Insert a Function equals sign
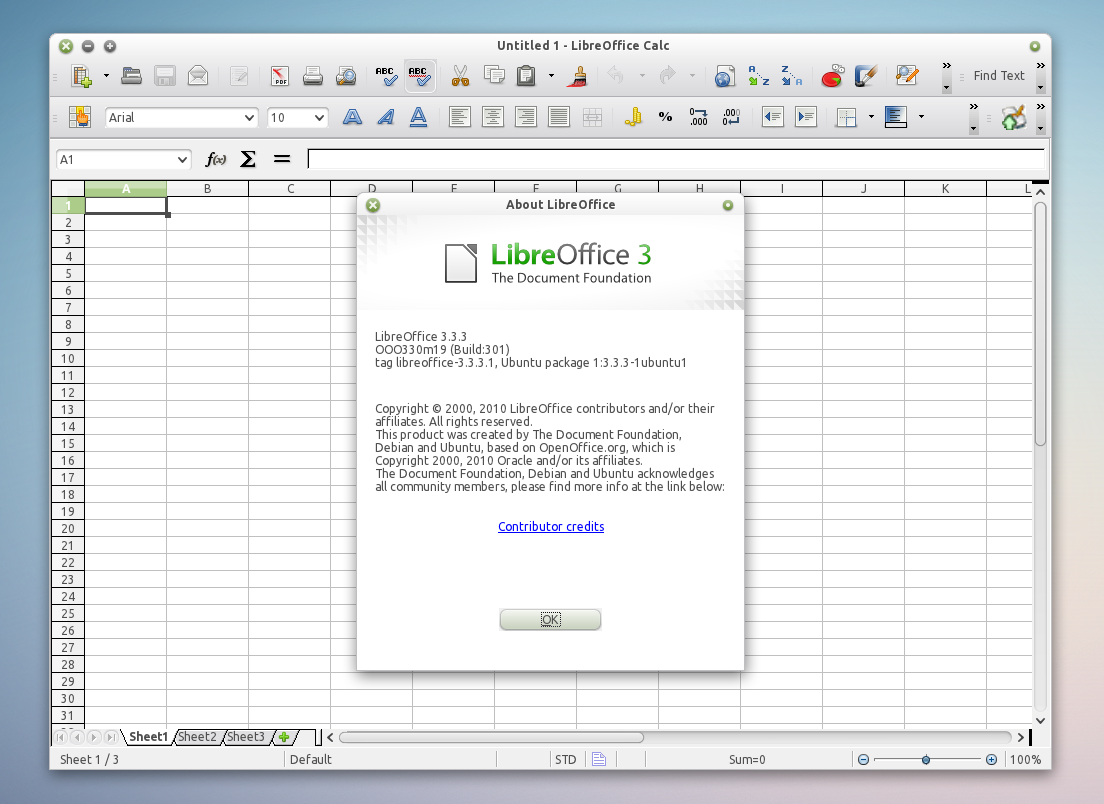1104x804 pixels. [x=282, y=160]
